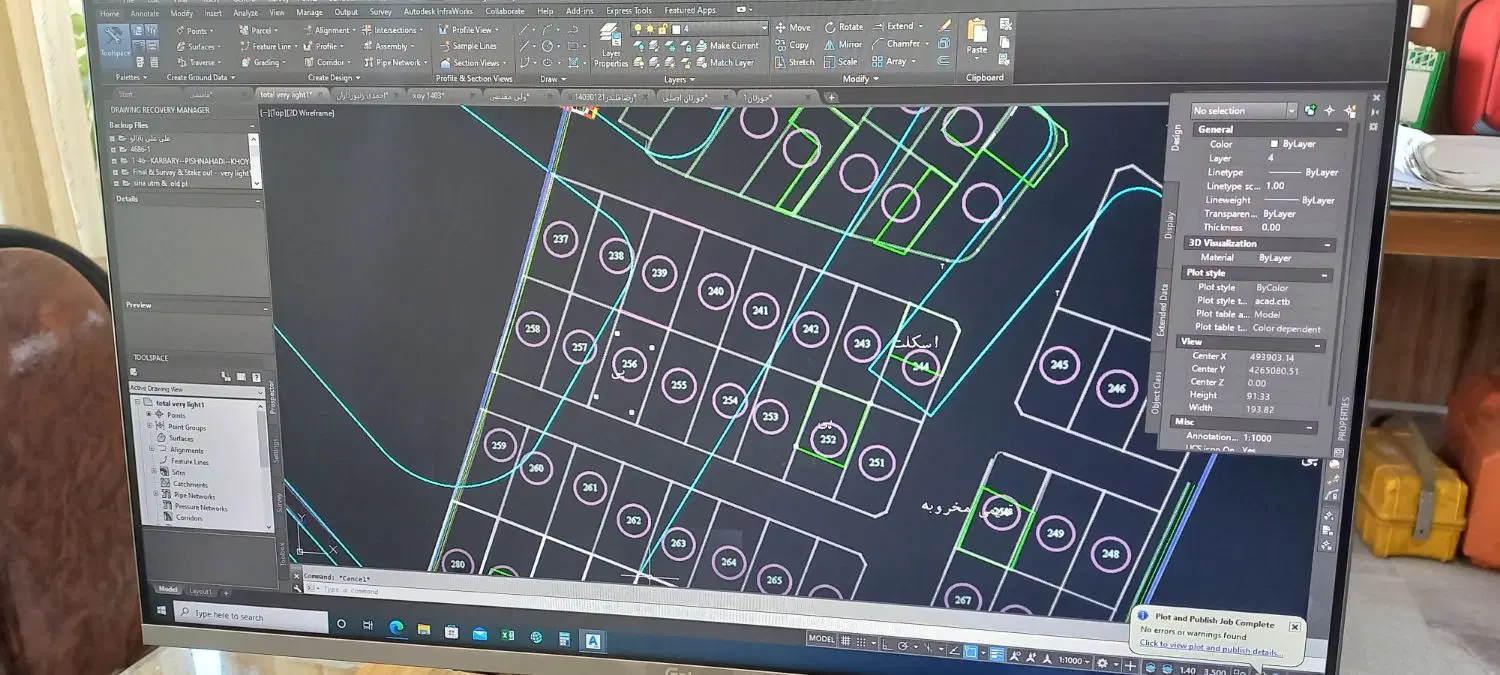Select the Model layout tab
Screen dimensions: 1500x675
[x=167, y=589]
